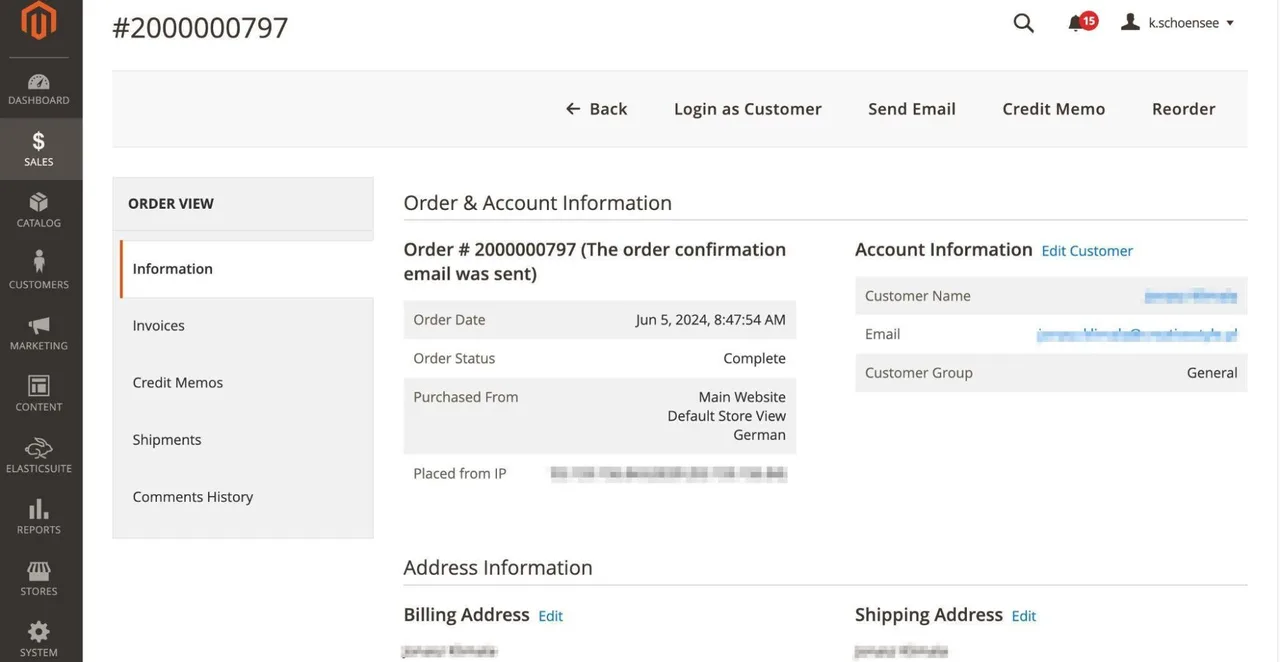The height and width of the screenshot is (662, 1280).
Task: Open the Customers person icon
Action: click(x=39, y=262)
